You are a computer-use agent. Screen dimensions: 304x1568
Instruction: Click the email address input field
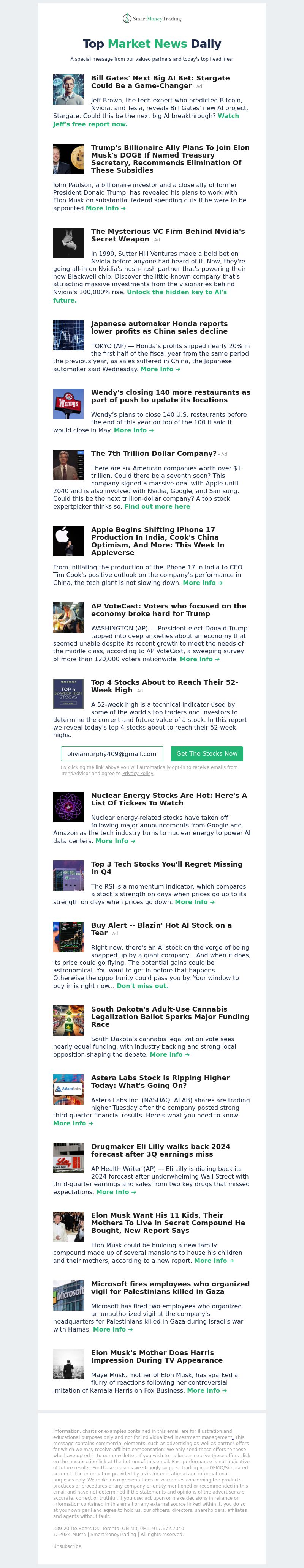(x=112, y=753)
